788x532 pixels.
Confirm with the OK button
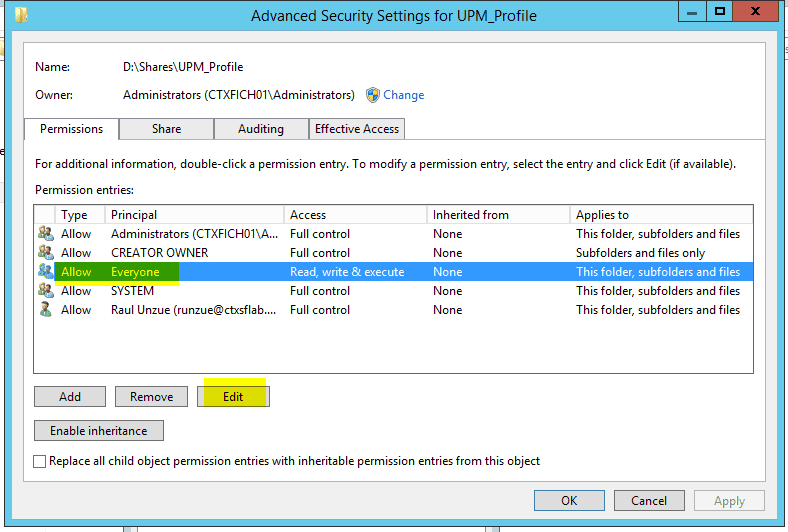569,501
